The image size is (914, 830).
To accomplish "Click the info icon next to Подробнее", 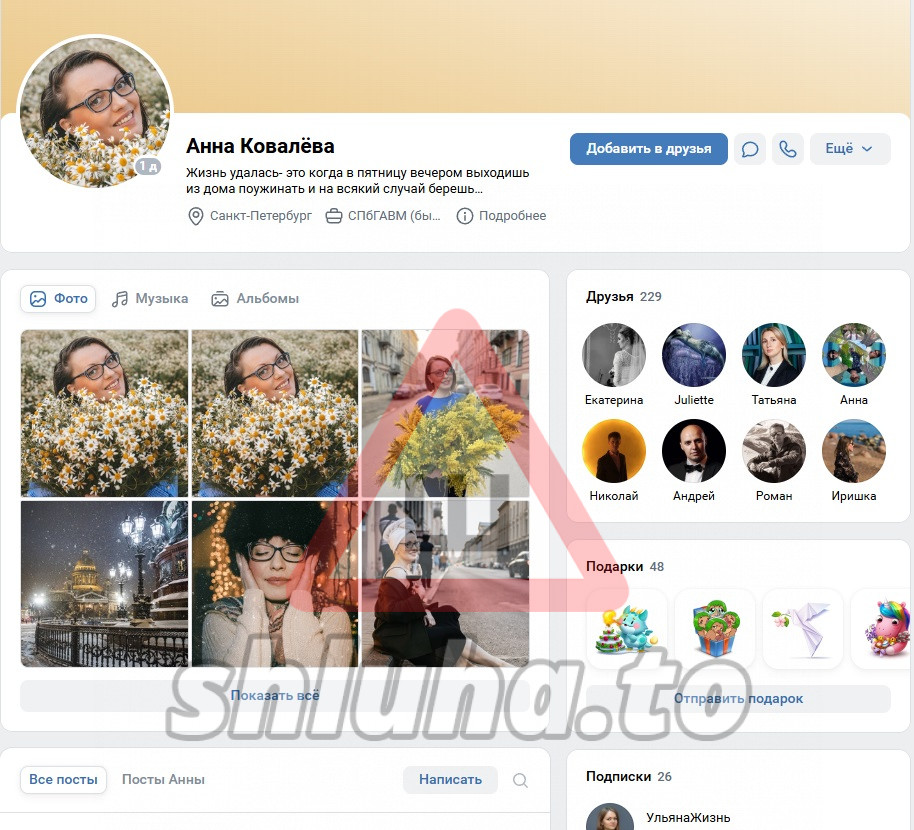I will tap(464, 216).
